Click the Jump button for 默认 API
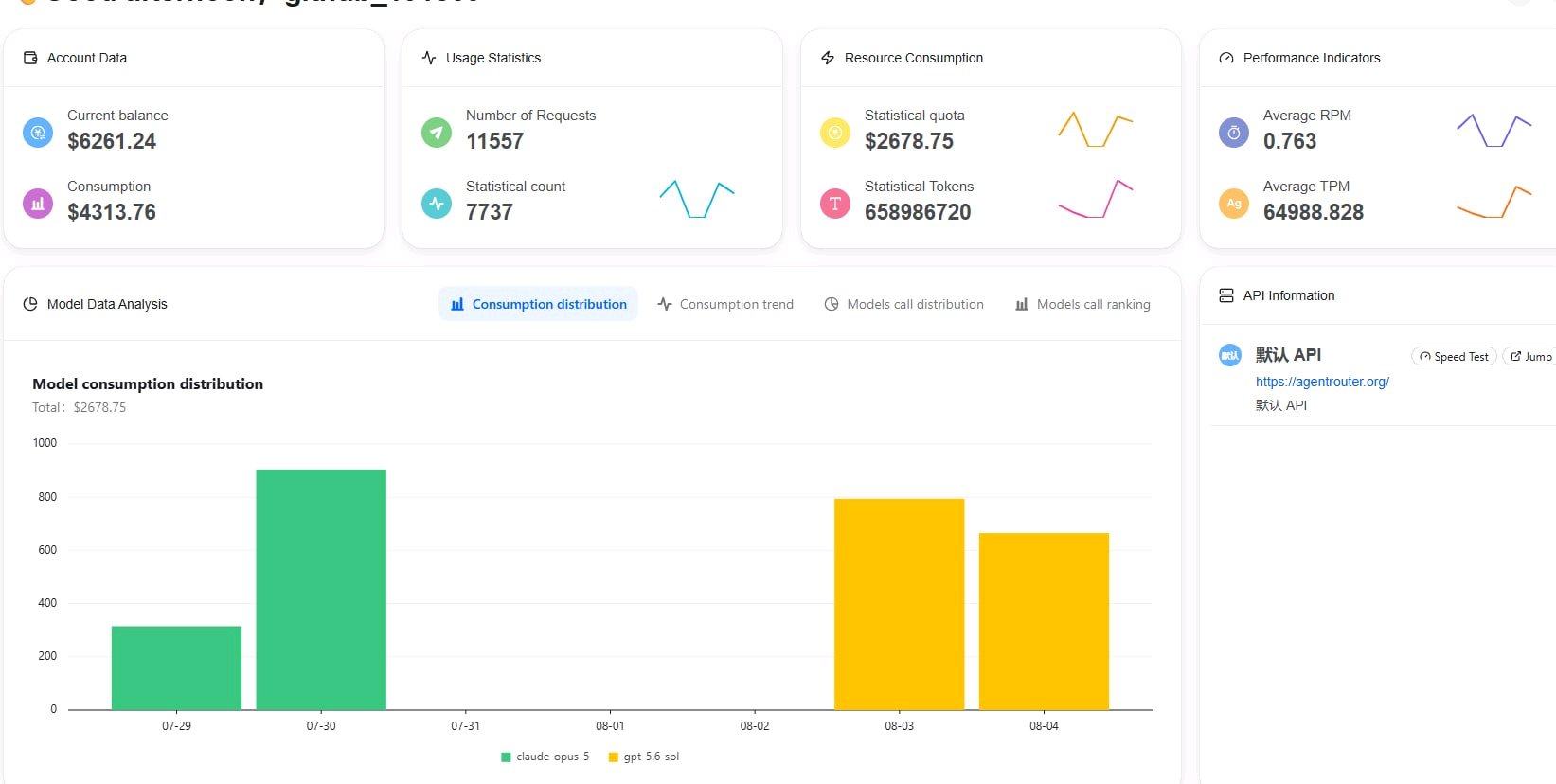Viewport: 1556px width, 784px height. click(x=1530, y=357)
